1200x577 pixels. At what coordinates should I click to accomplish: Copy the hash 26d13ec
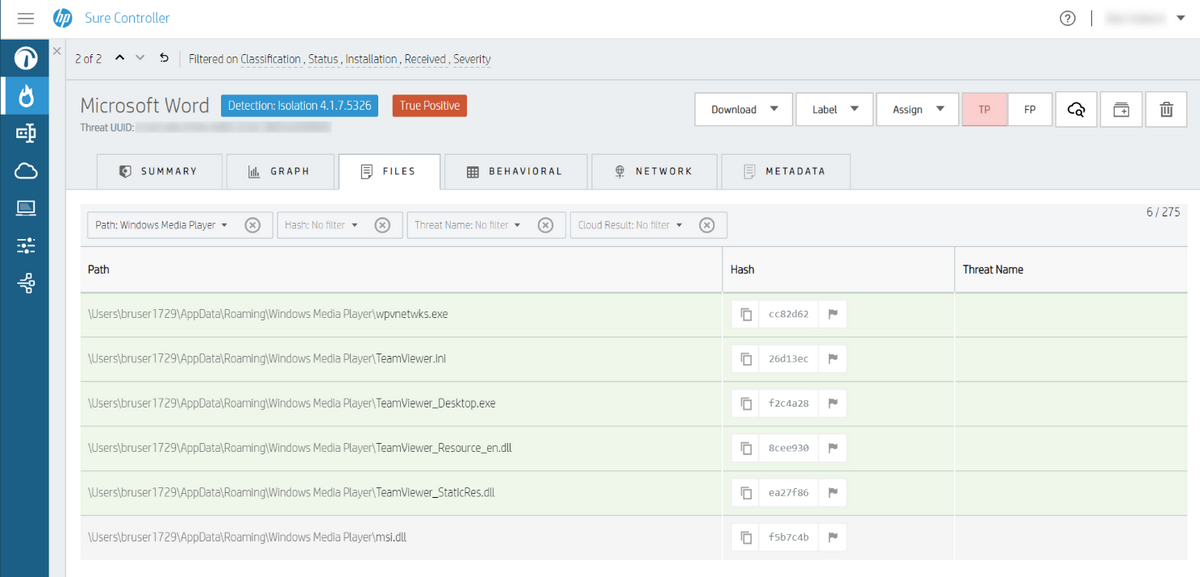point(746,359)
